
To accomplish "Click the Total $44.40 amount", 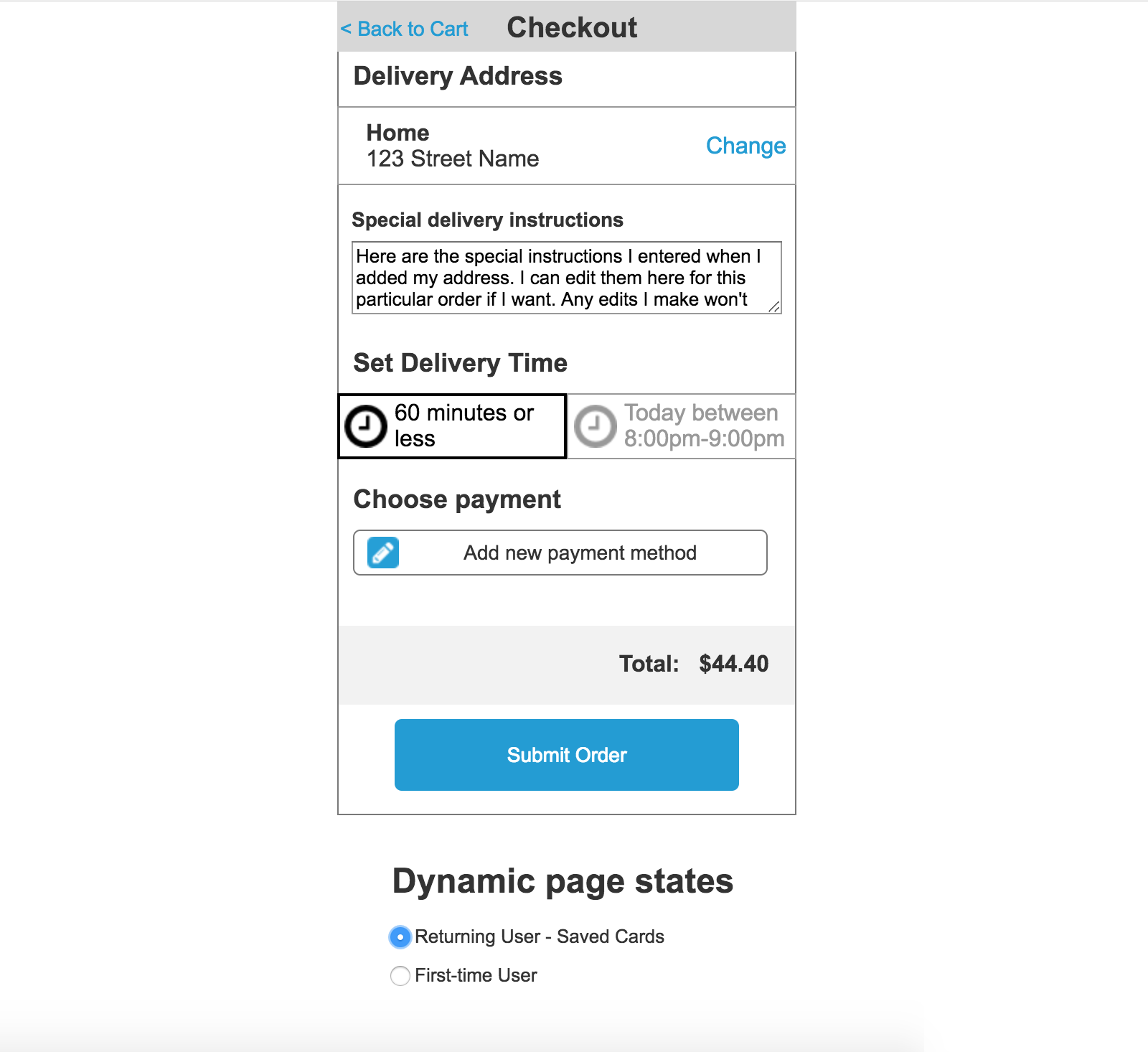I will click(734, 664).
